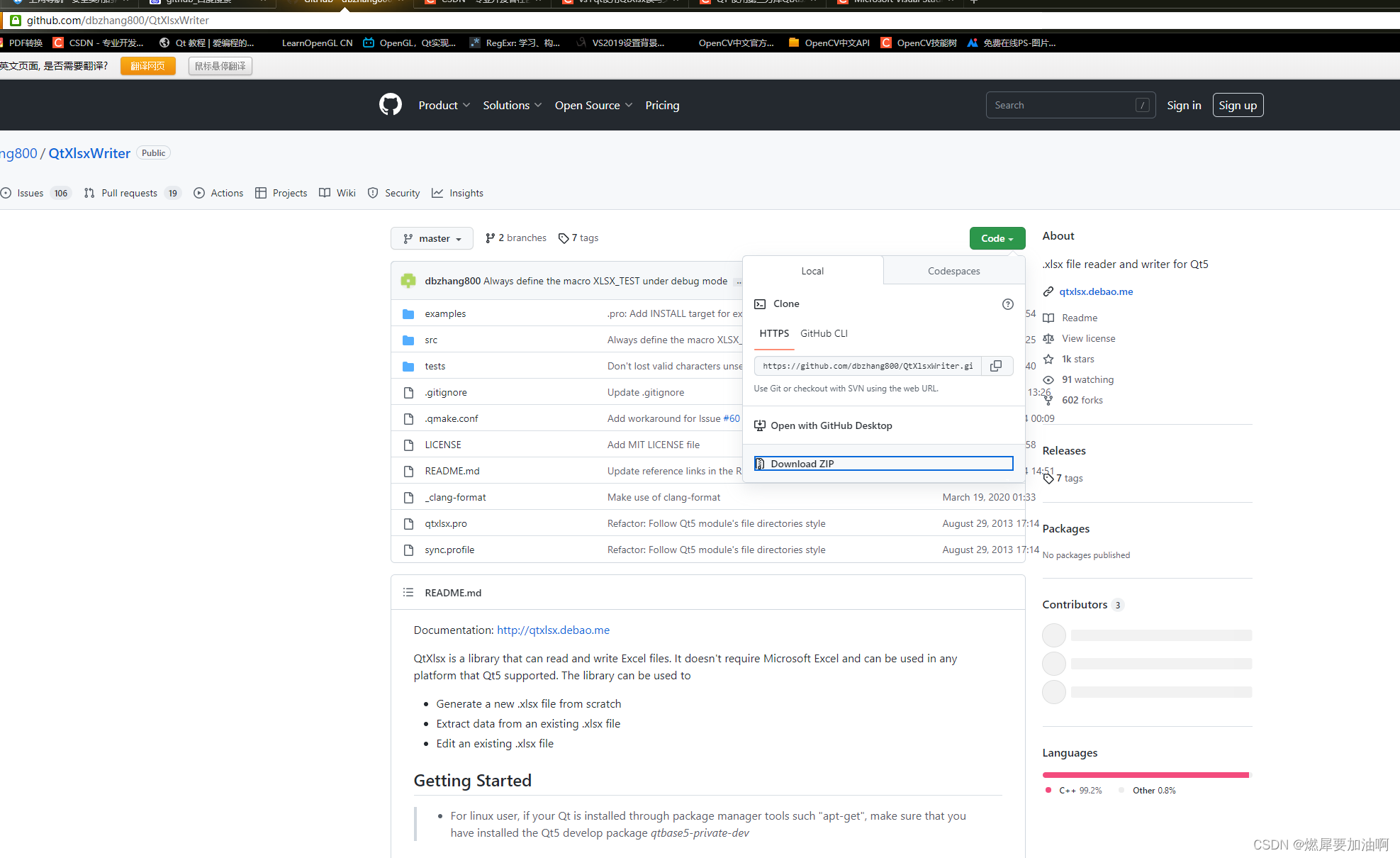Open the master branch selector

(432, 238)
